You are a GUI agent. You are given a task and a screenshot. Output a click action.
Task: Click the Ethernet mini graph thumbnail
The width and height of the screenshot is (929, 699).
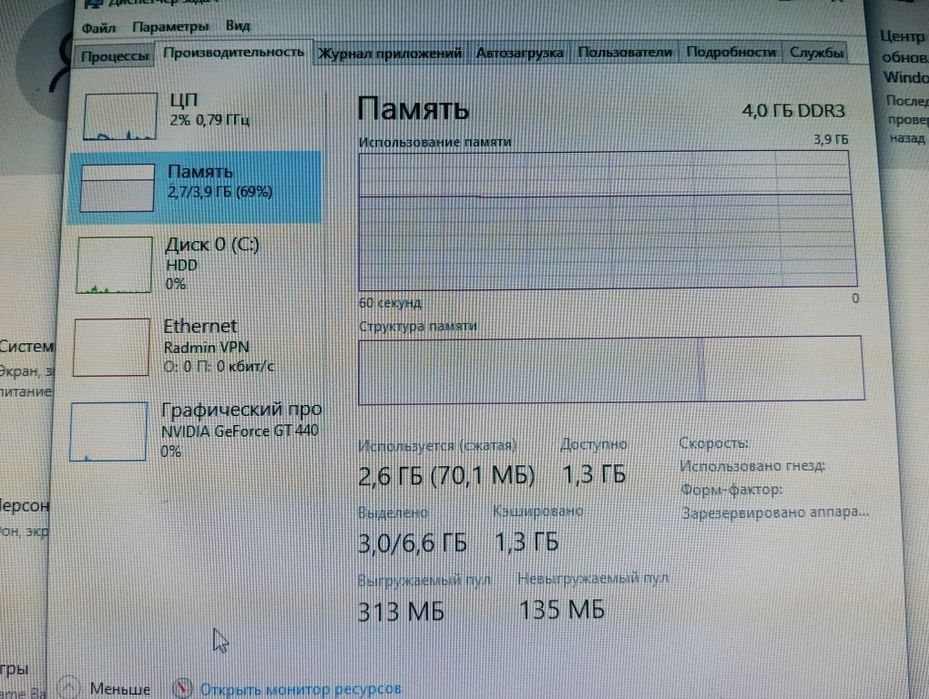click(111, 347)
